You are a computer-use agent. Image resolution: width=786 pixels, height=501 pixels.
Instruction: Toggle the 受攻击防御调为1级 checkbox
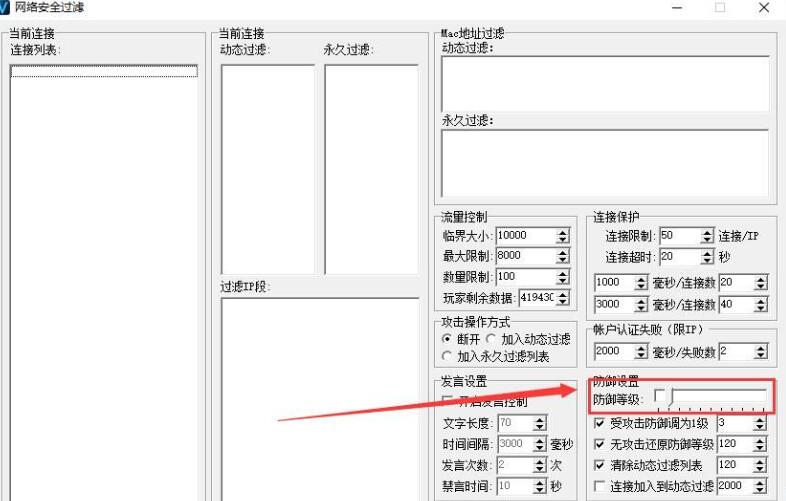coord(599,424)
